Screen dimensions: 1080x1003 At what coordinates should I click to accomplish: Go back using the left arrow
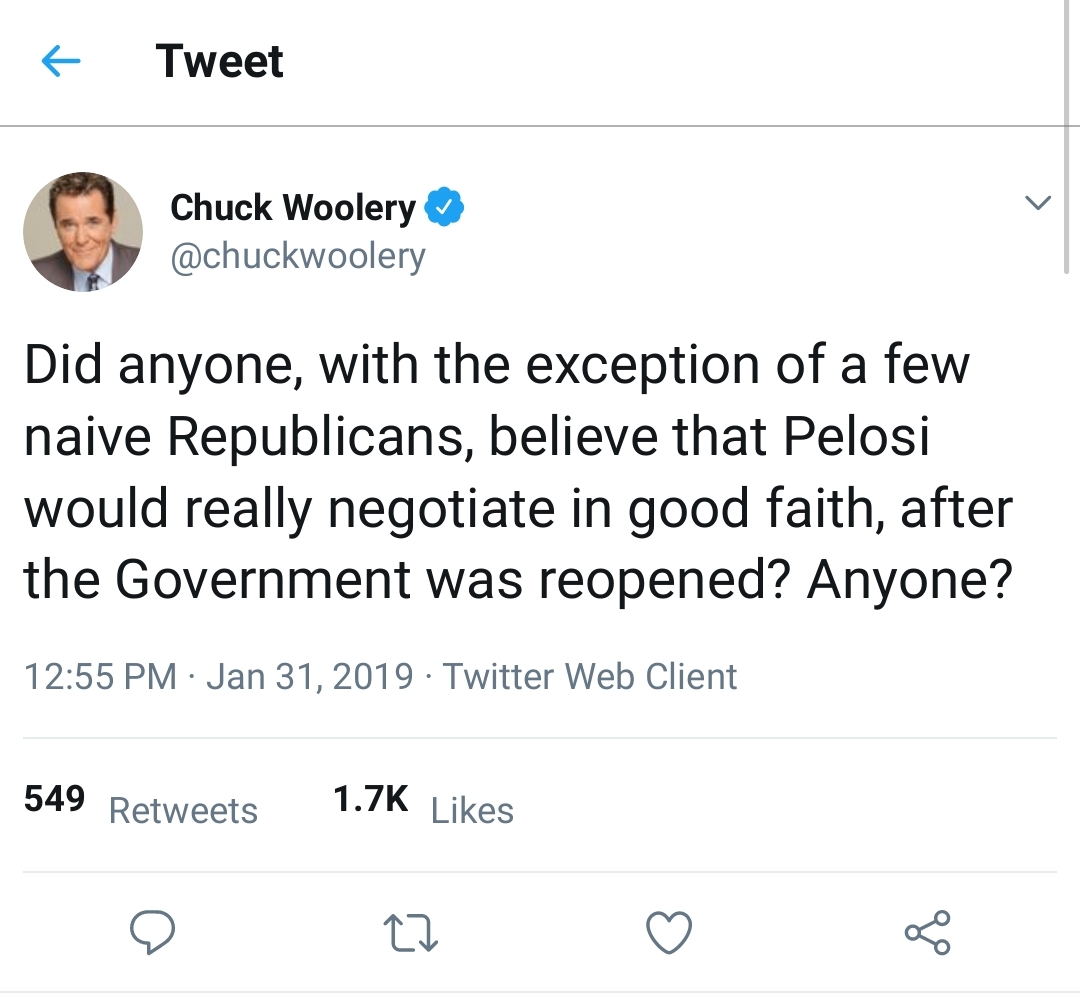pyautogui.click(x=61, y=62)
